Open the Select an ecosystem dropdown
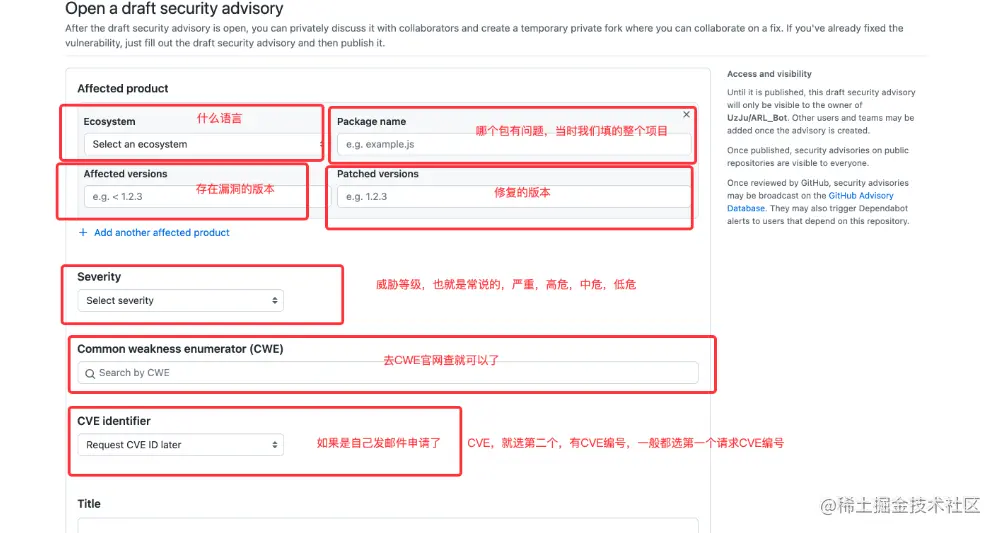Viewport: 998px width, 533px height. tap(204, 145)
